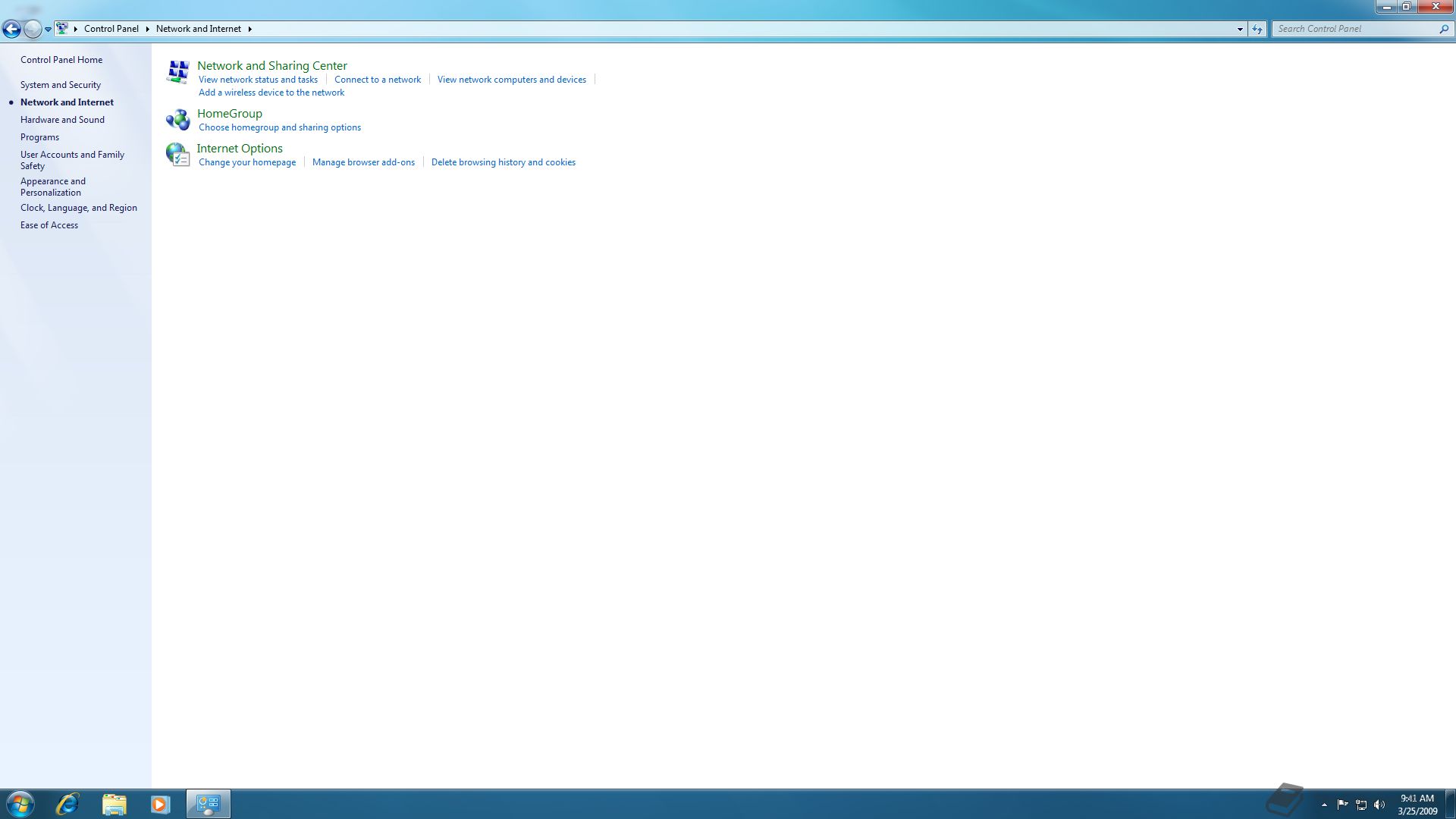The image size is (1456, 819).
Task: Click Manage browser add-ons link
Action: 363,162
